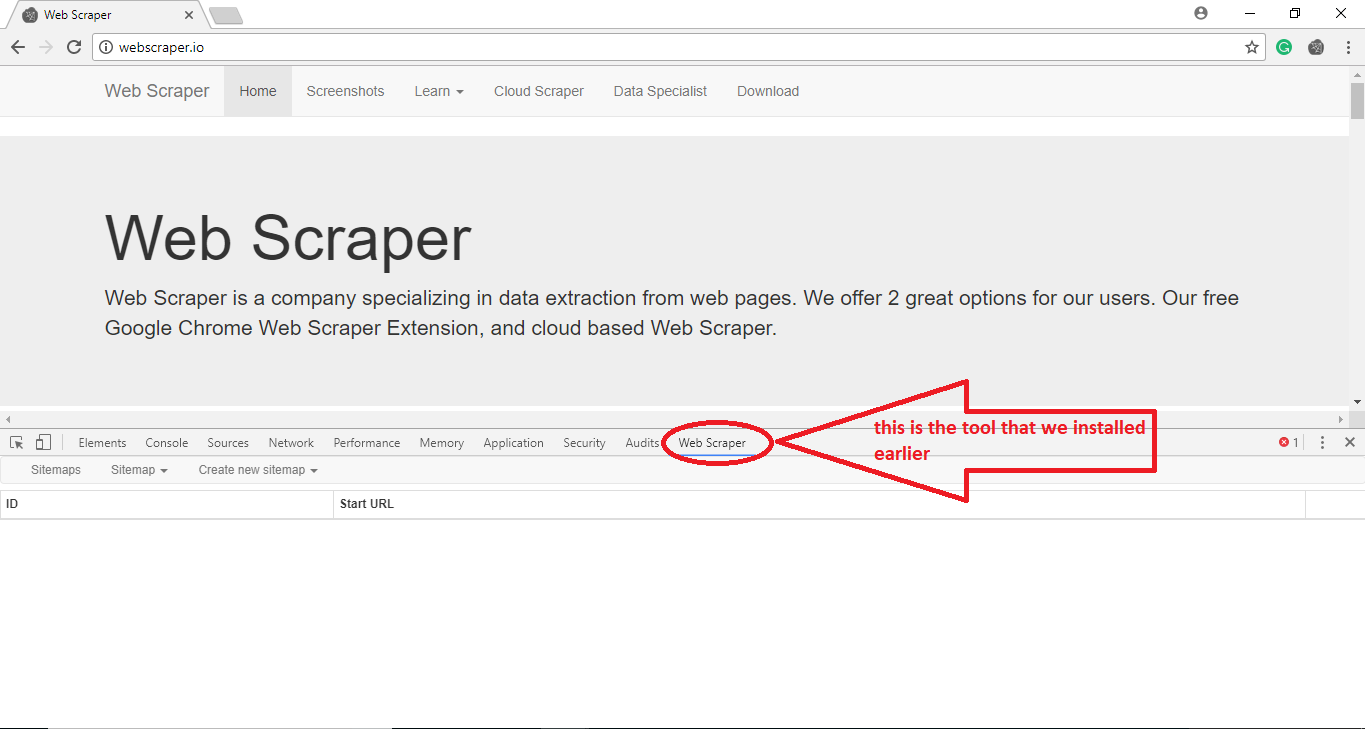Switch to the Web Scraper DevTools tab
Screen dimensions: 1365x729
pyautogui.click(x=712, y=442)
